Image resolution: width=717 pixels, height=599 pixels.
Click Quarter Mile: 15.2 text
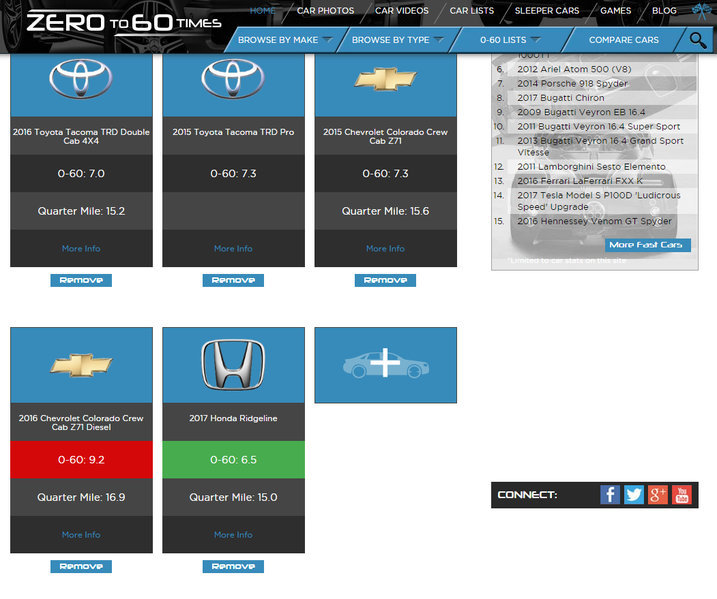click(81, 211)
